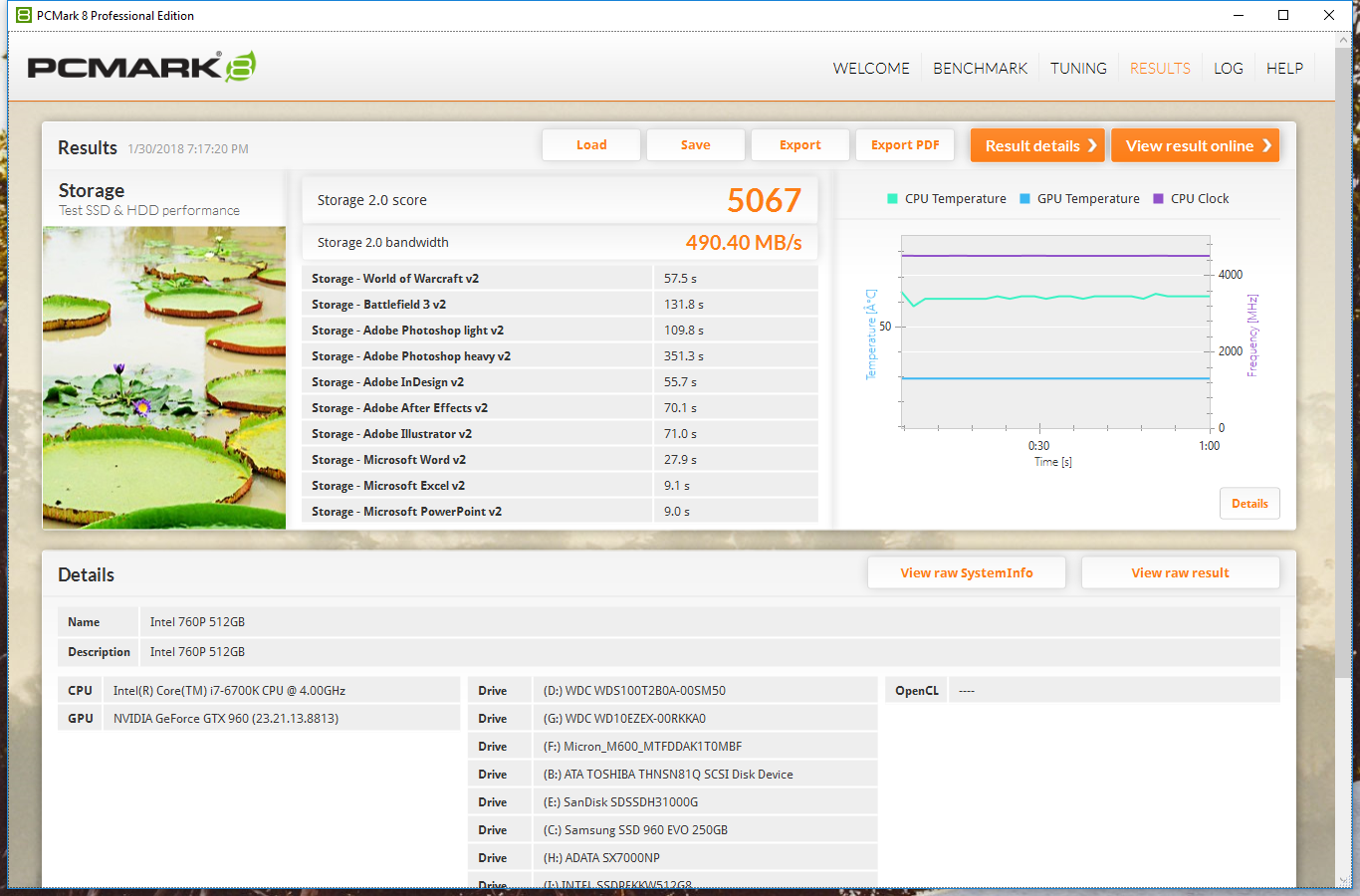The height and width of the screenshot is (896, 1360).
Task: Load a saved result file
Action: (x=591, y=145)
